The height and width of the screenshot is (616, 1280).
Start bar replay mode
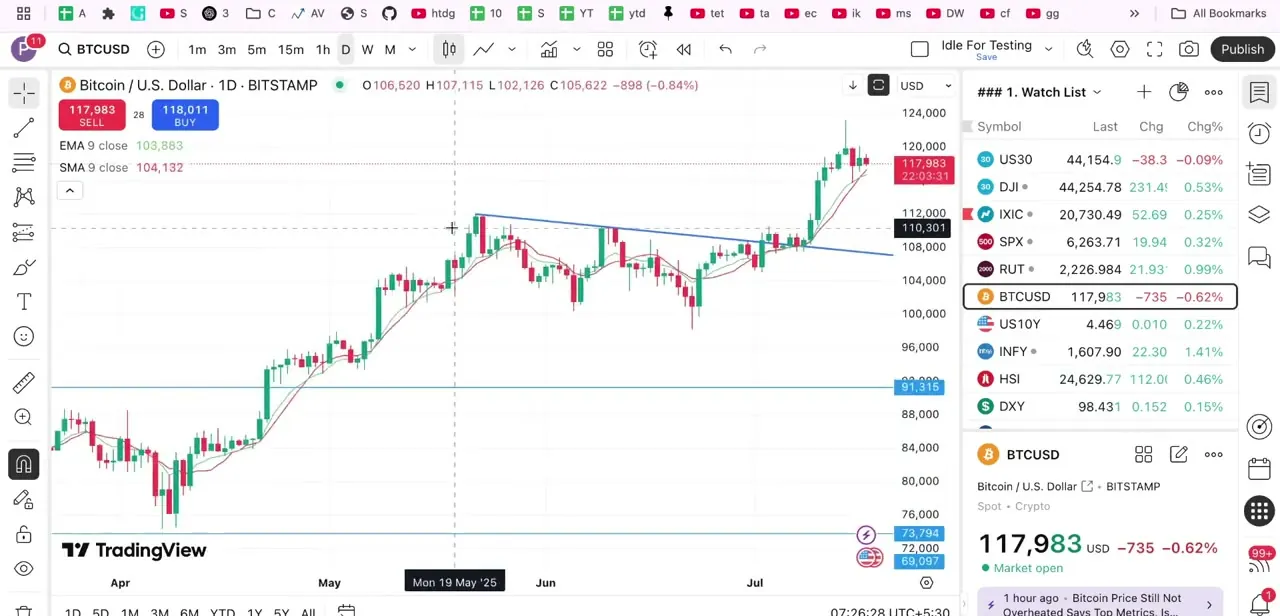point(684,49)
